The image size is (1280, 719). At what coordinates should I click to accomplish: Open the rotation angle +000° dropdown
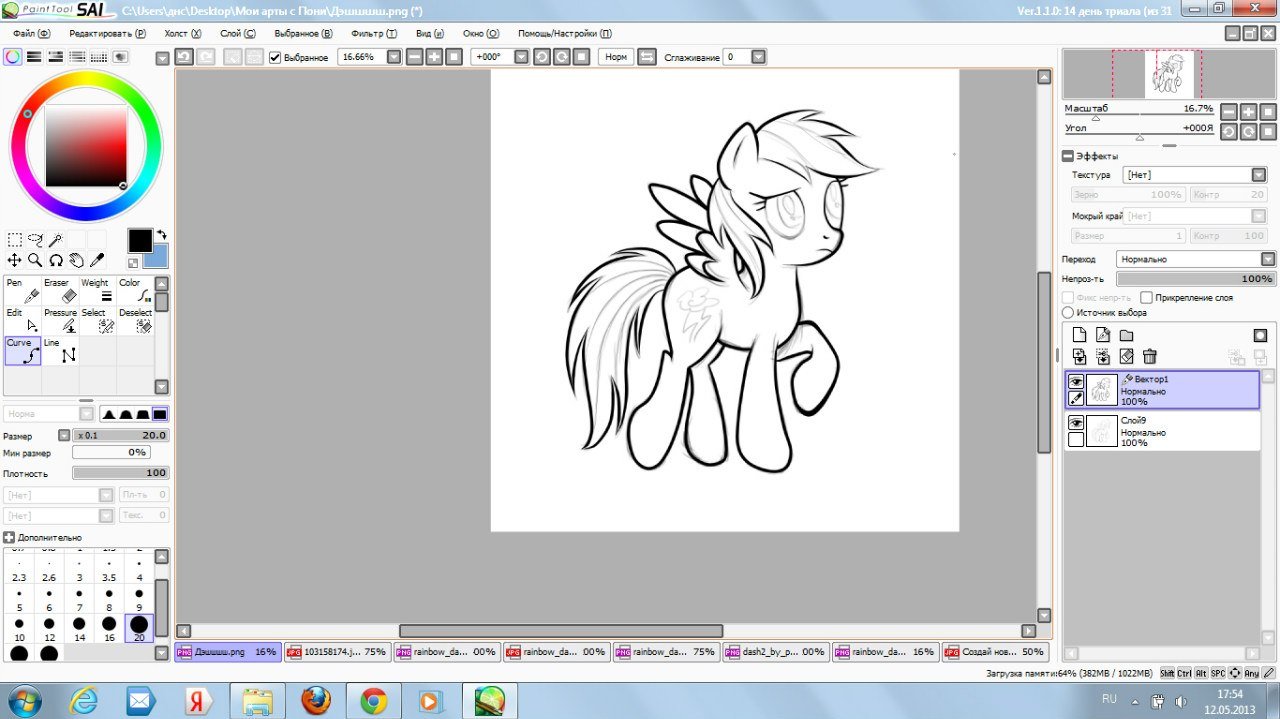point(521,57)
